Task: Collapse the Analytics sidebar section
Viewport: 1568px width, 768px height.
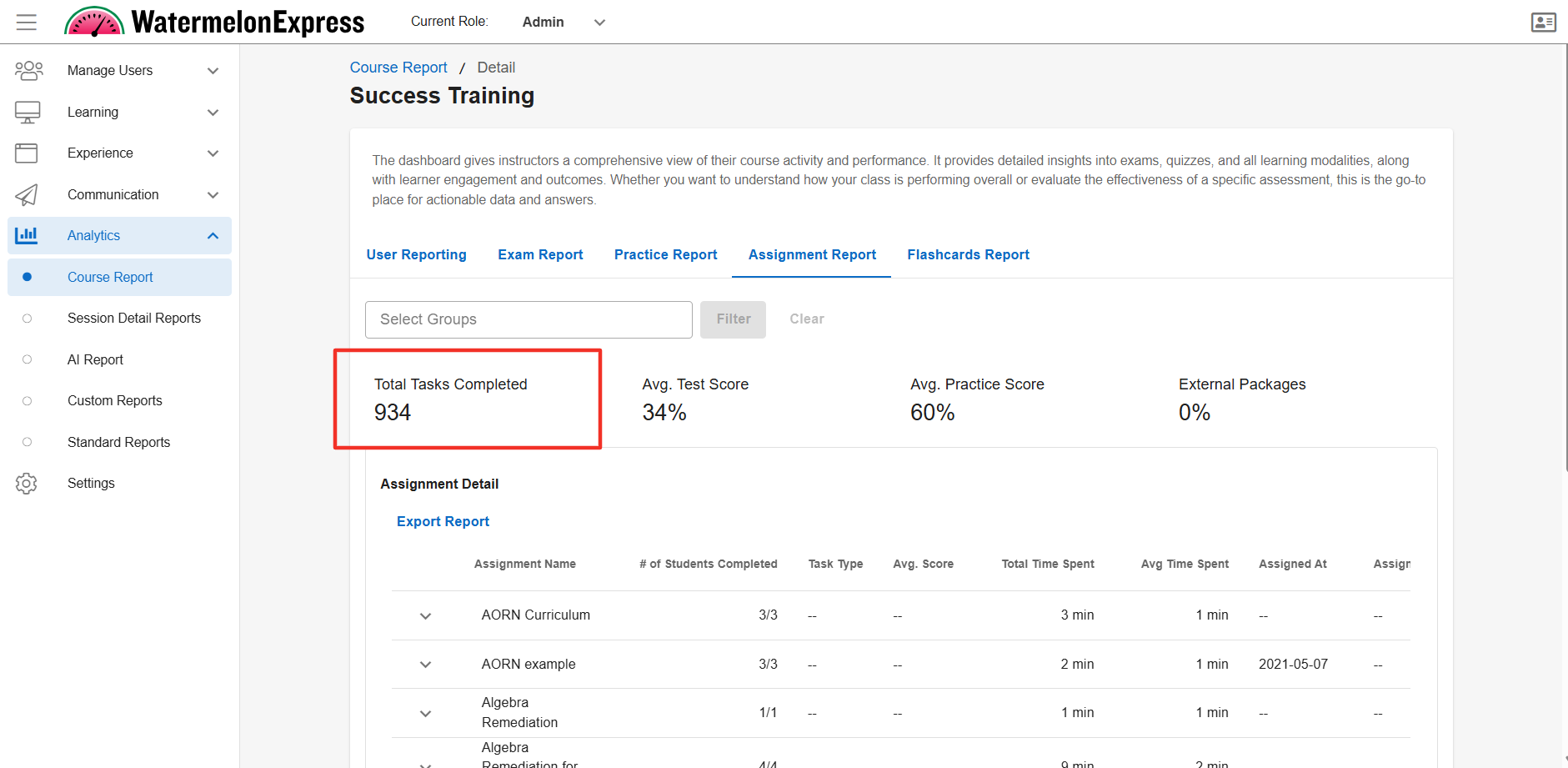Action: coord(213,236)
